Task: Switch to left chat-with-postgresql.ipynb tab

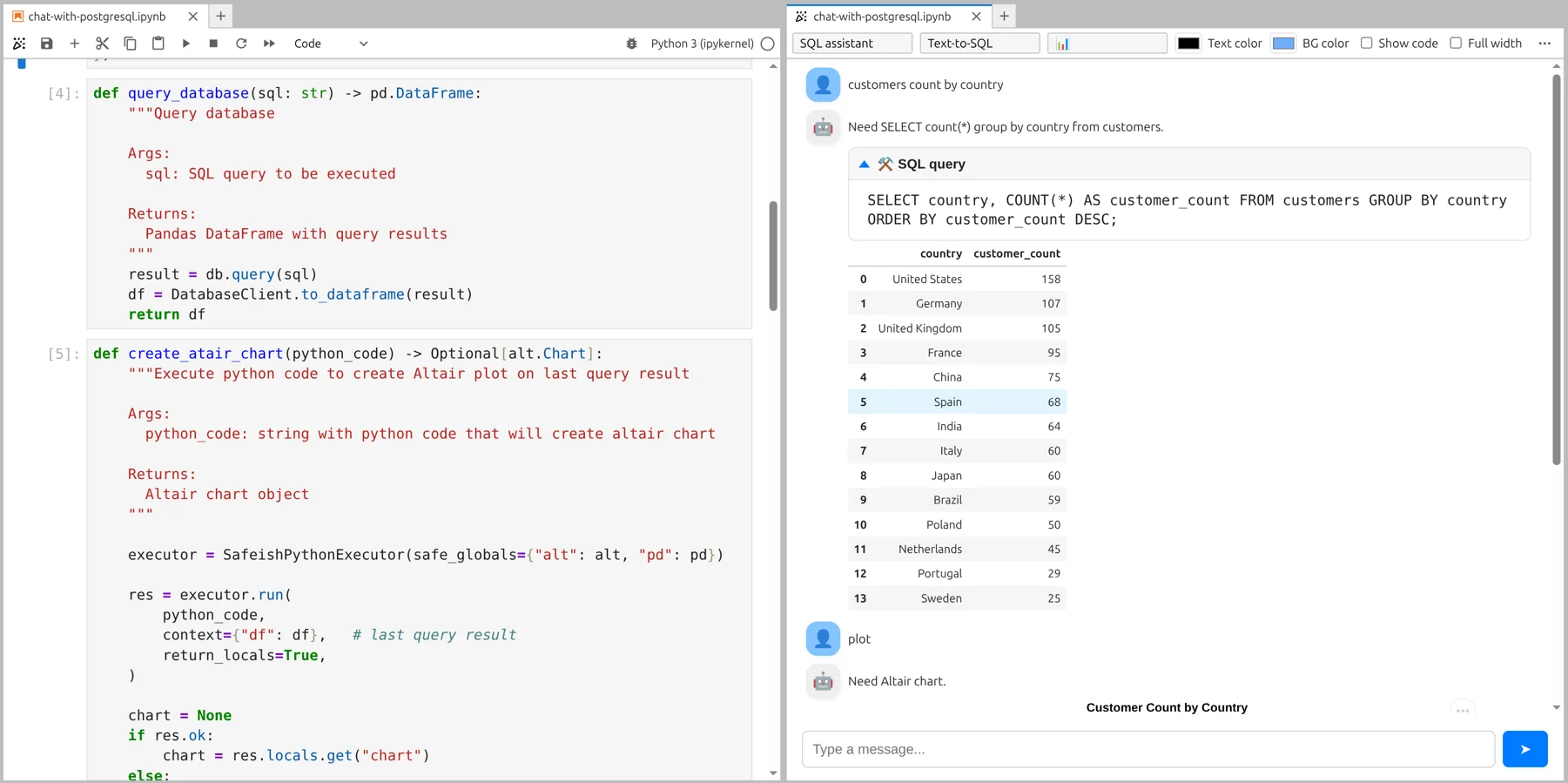Action: coord(98,17)
